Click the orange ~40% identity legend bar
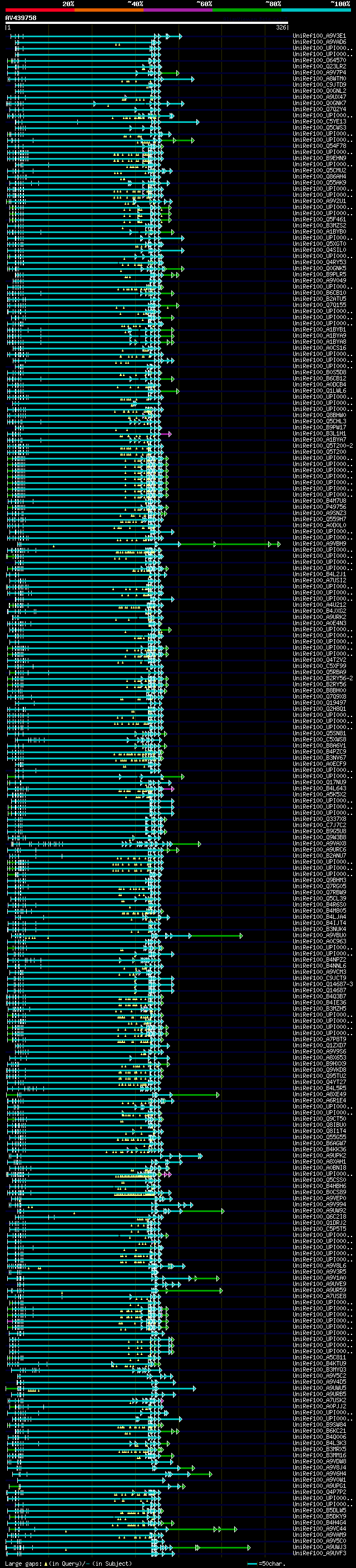This screenshot has width=356, height=1568. pos(109,10)
